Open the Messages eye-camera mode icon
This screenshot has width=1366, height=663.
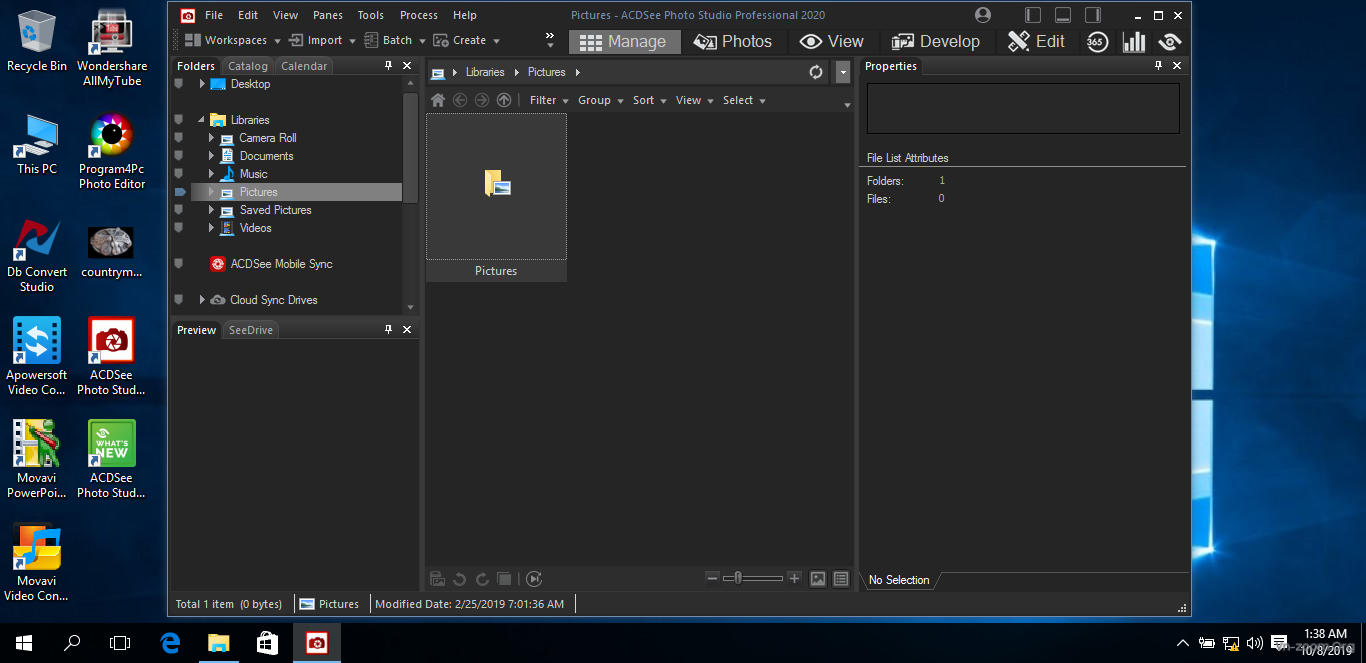tap(1169, 41)
